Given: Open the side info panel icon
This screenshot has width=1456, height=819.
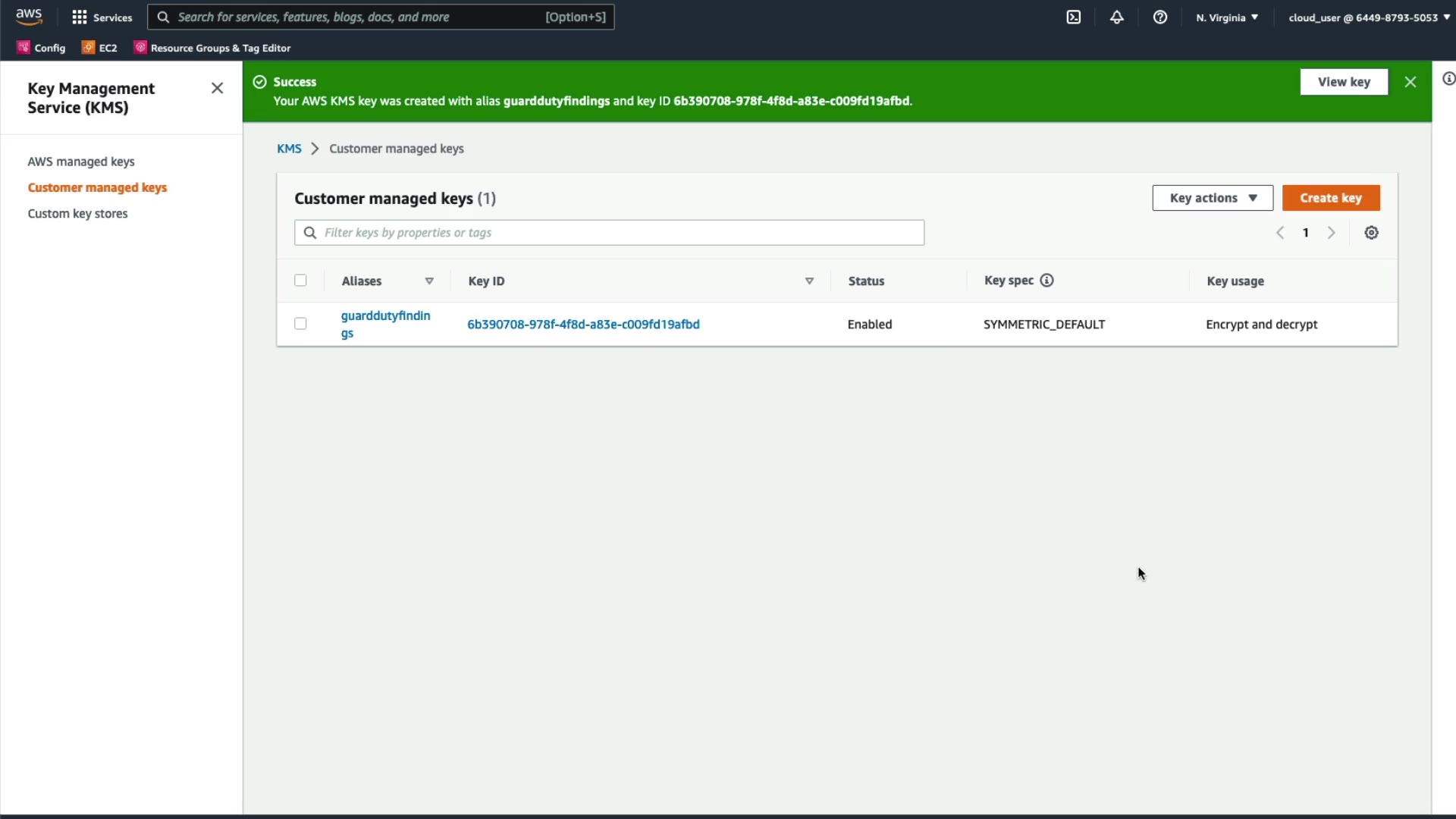Looking at the screenshot, I should point(1448,79).
